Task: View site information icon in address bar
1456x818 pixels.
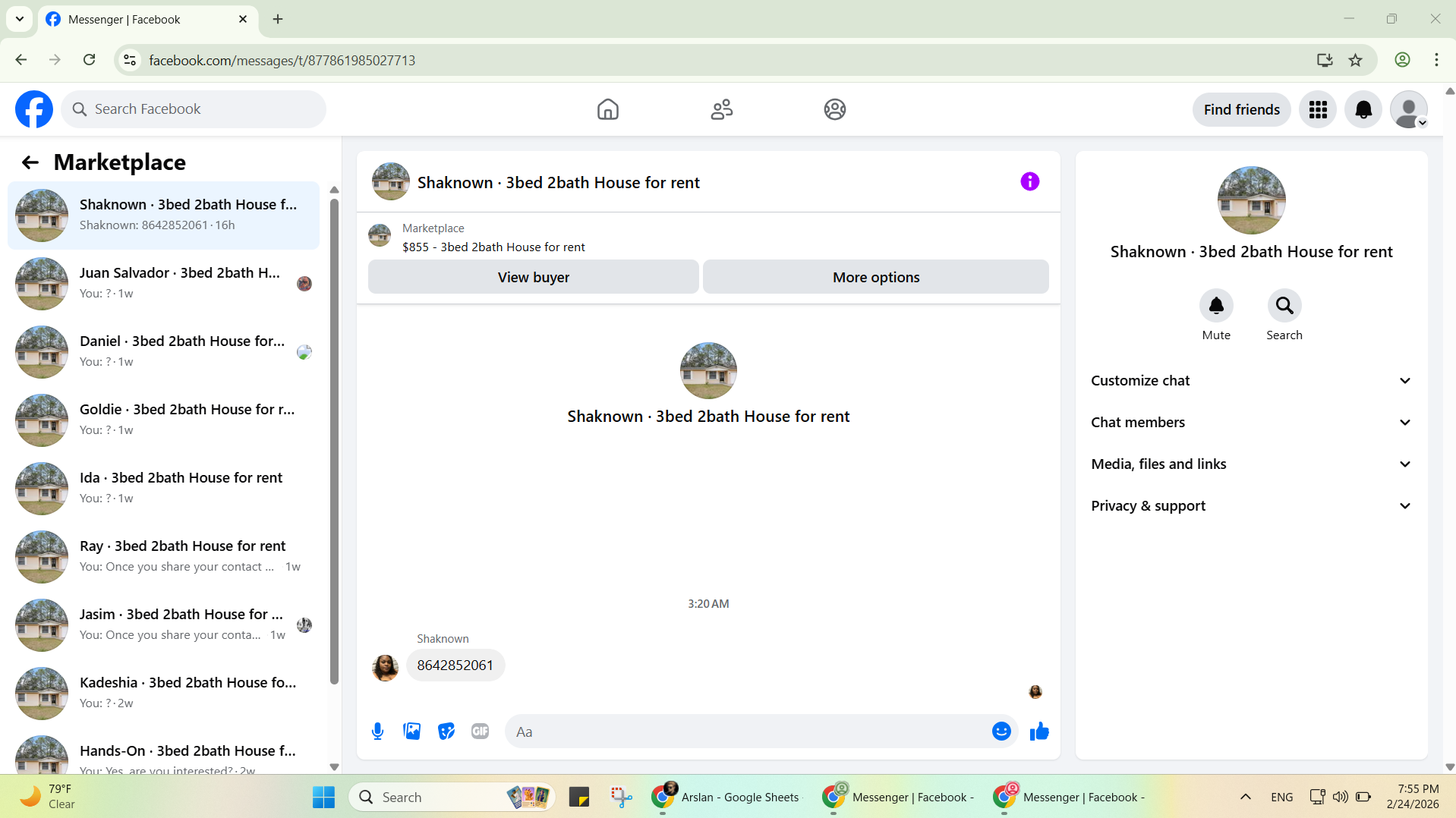Action: click(130, 60)
